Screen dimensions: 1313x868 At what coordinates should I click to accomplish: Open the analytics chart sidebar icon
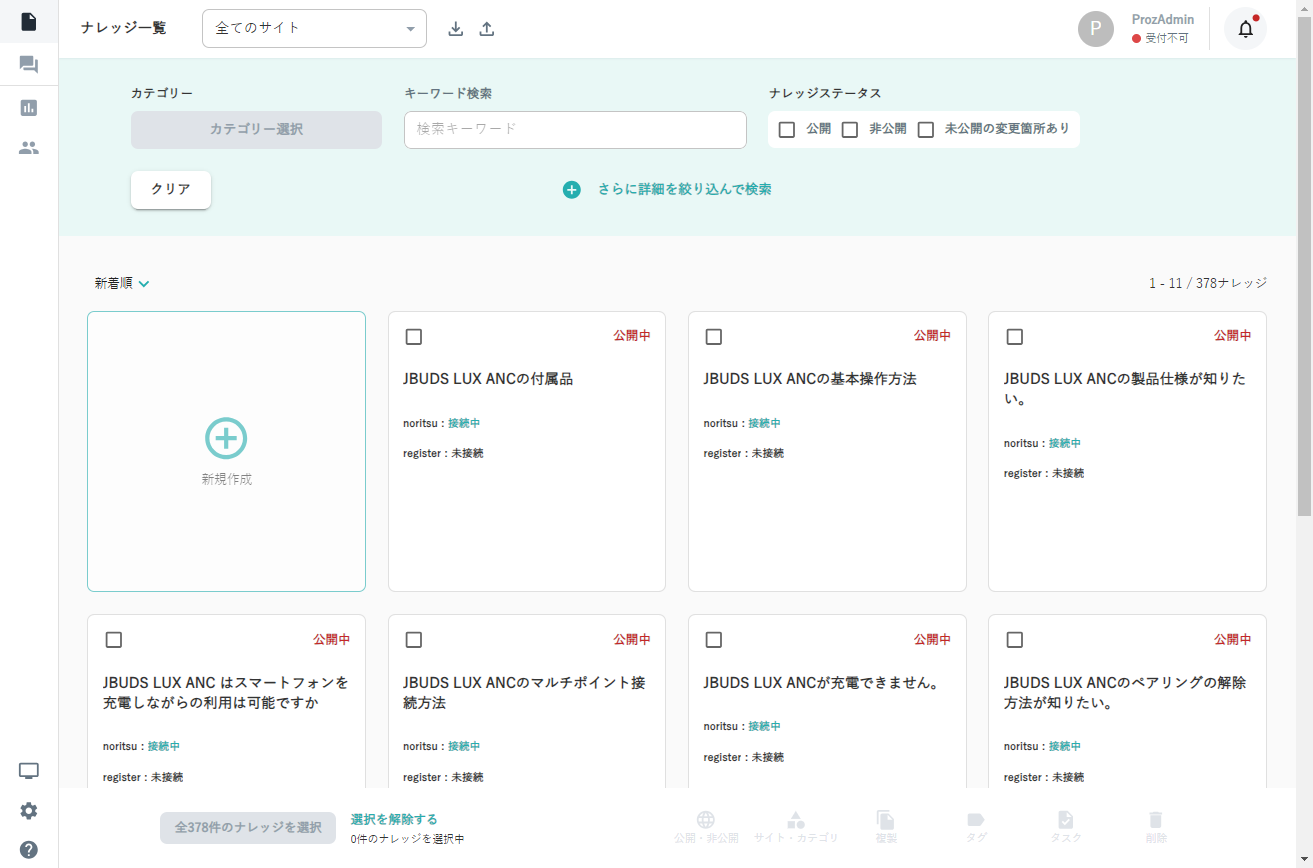[29, 108]
